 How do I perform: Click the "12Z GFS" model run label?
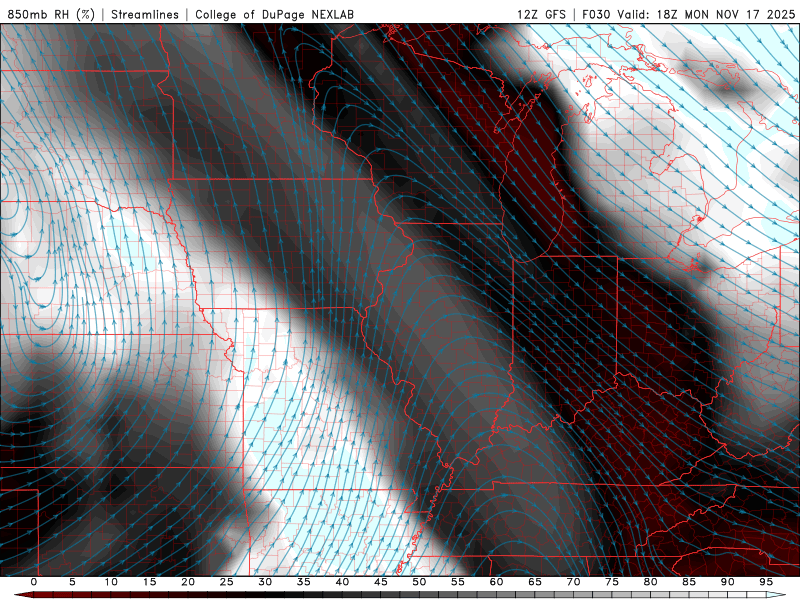(541, 14)
